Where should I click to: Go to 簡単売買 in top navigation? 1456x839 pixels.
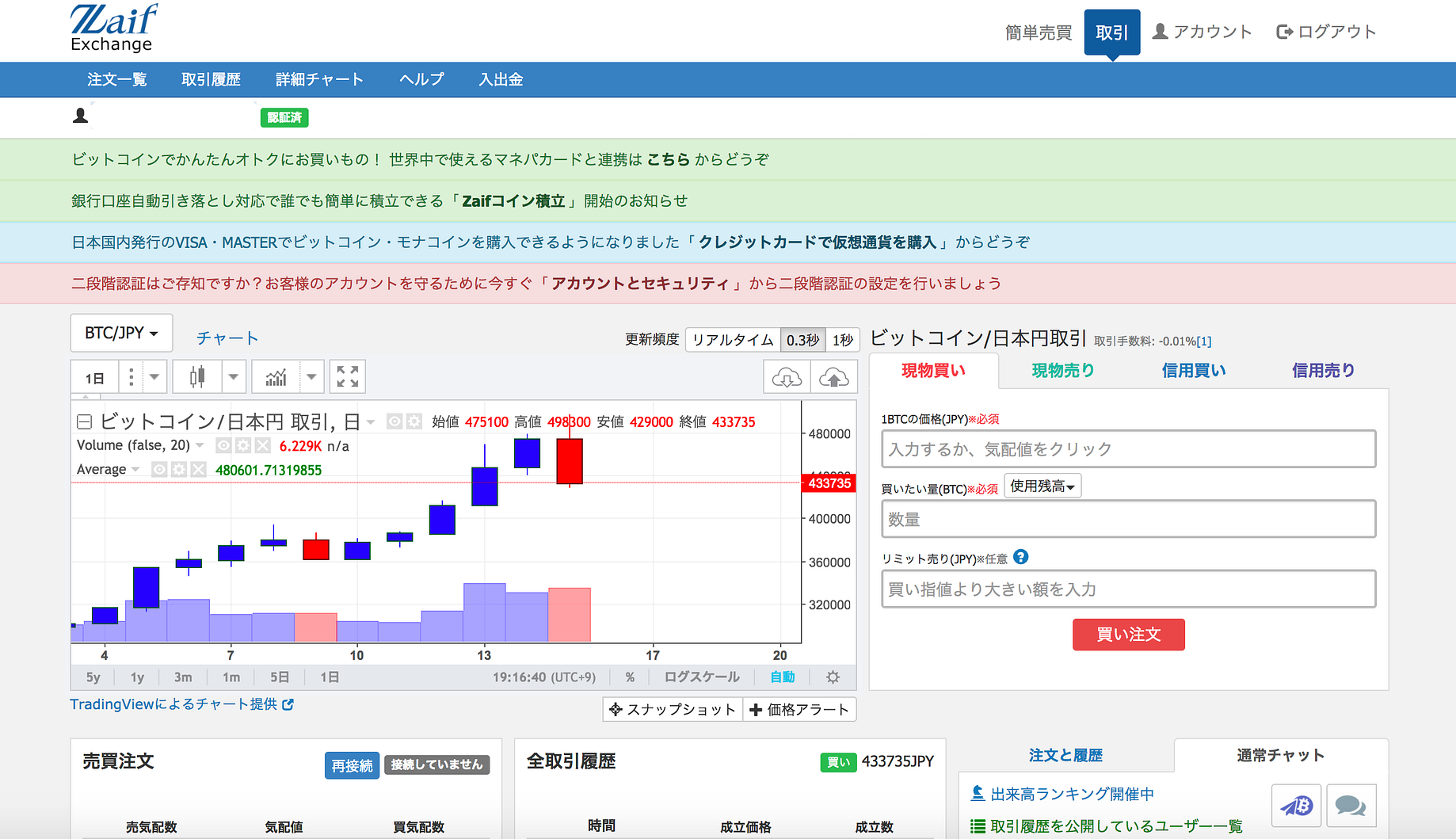[x=1039, y=32]
